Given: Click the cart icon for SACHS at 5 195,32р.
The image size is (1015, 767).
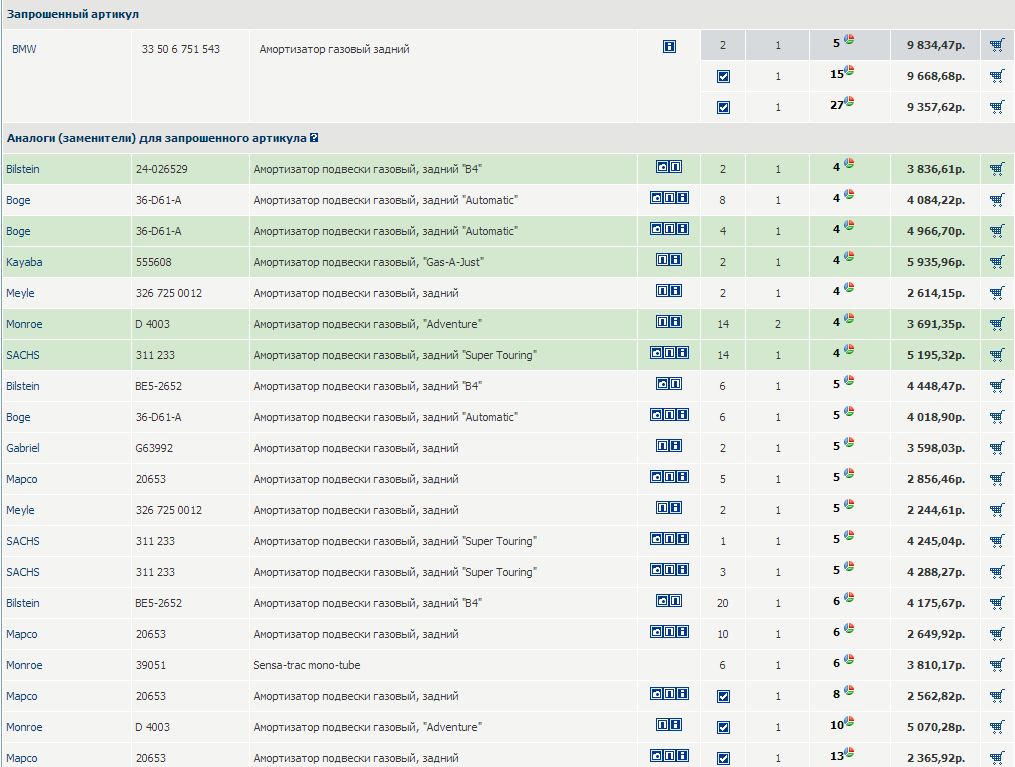Looking at the screenshot, I should coord(997,355).
